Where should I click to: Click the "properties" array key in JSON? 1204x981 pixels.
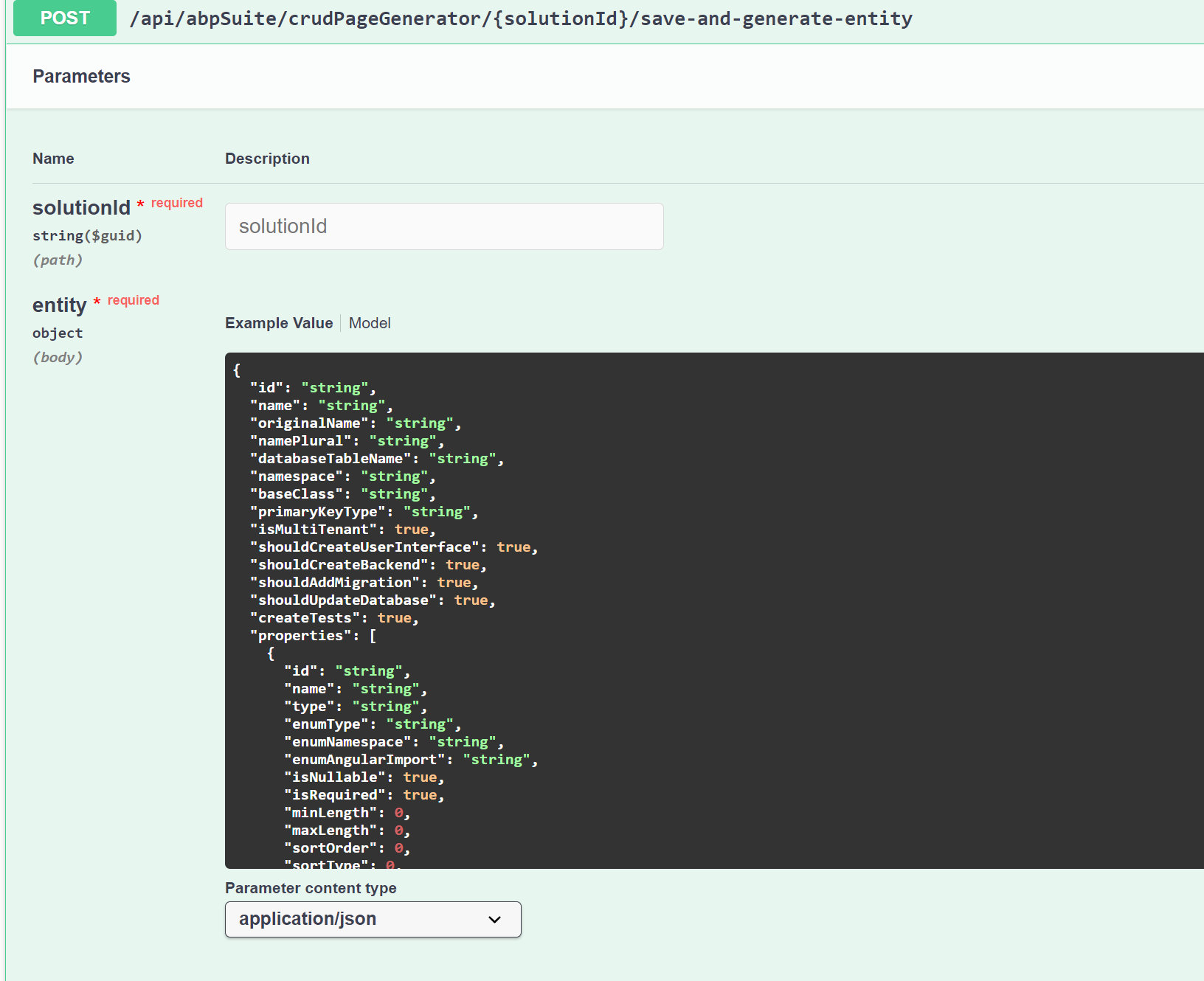pyautogui.click(x=300, y=636)
